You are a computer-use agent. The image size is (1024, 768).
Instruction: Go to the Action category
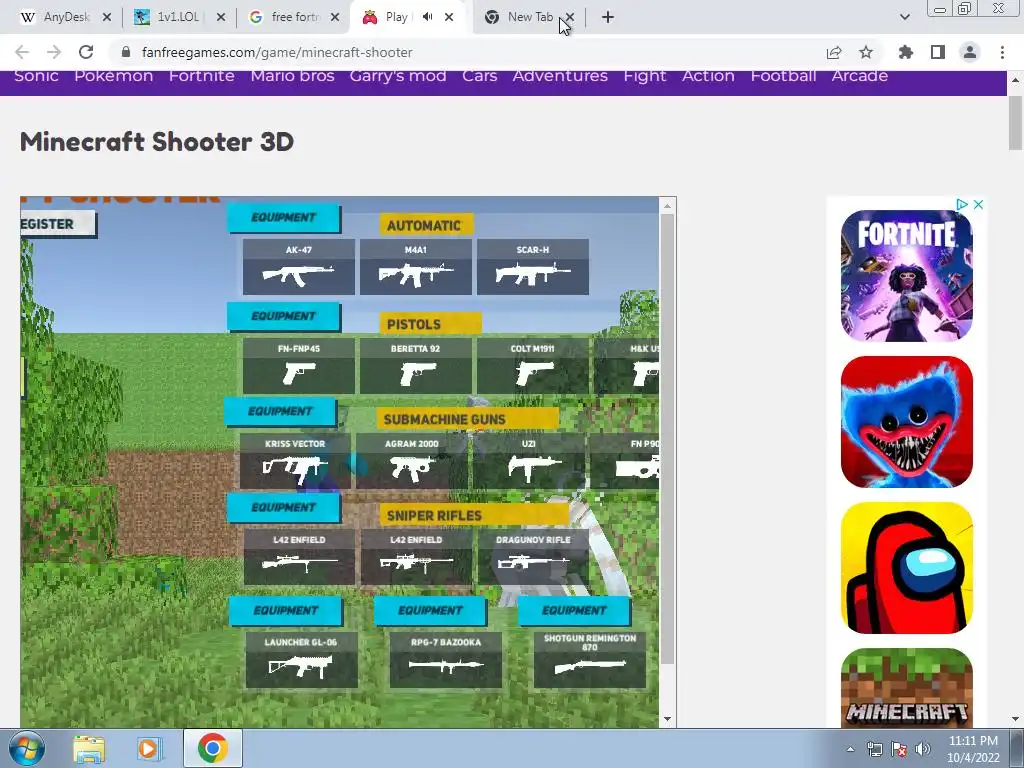[x=708, y=76]
